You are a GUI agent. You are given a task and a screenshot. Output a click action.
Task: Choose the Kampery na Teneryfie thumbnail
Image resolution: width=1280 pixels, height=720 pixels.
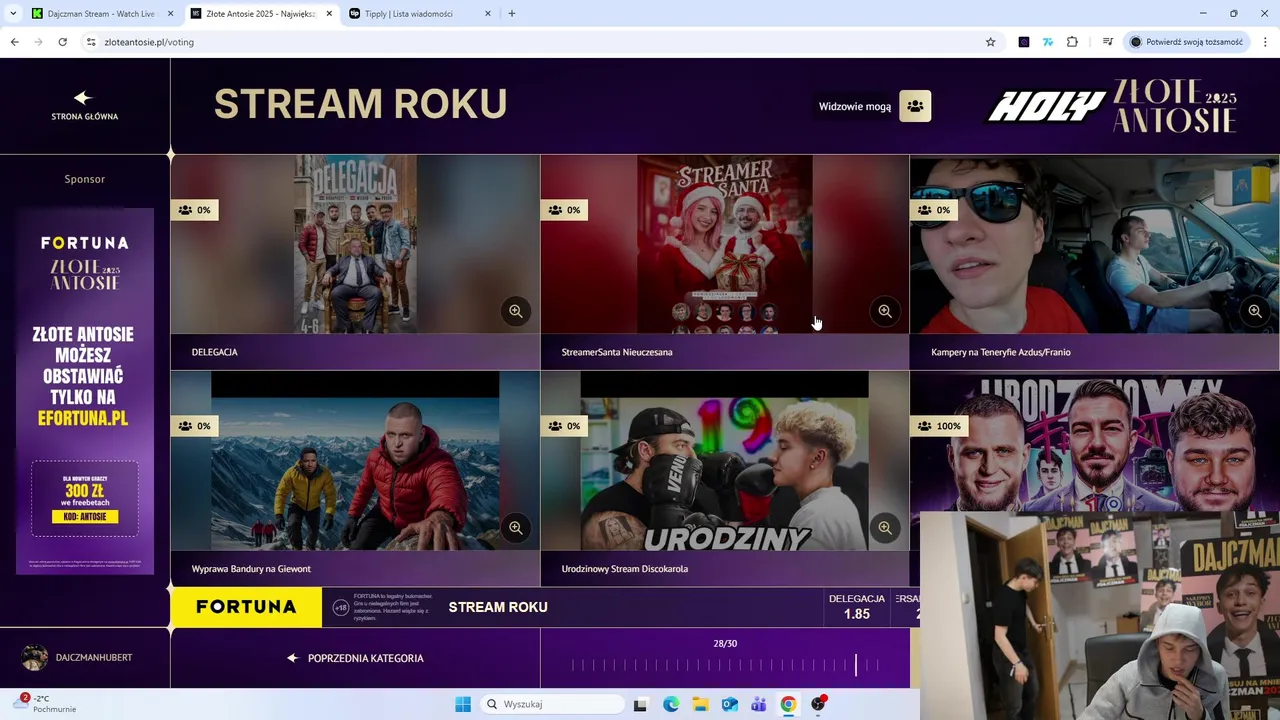(x=1095, y=244)
